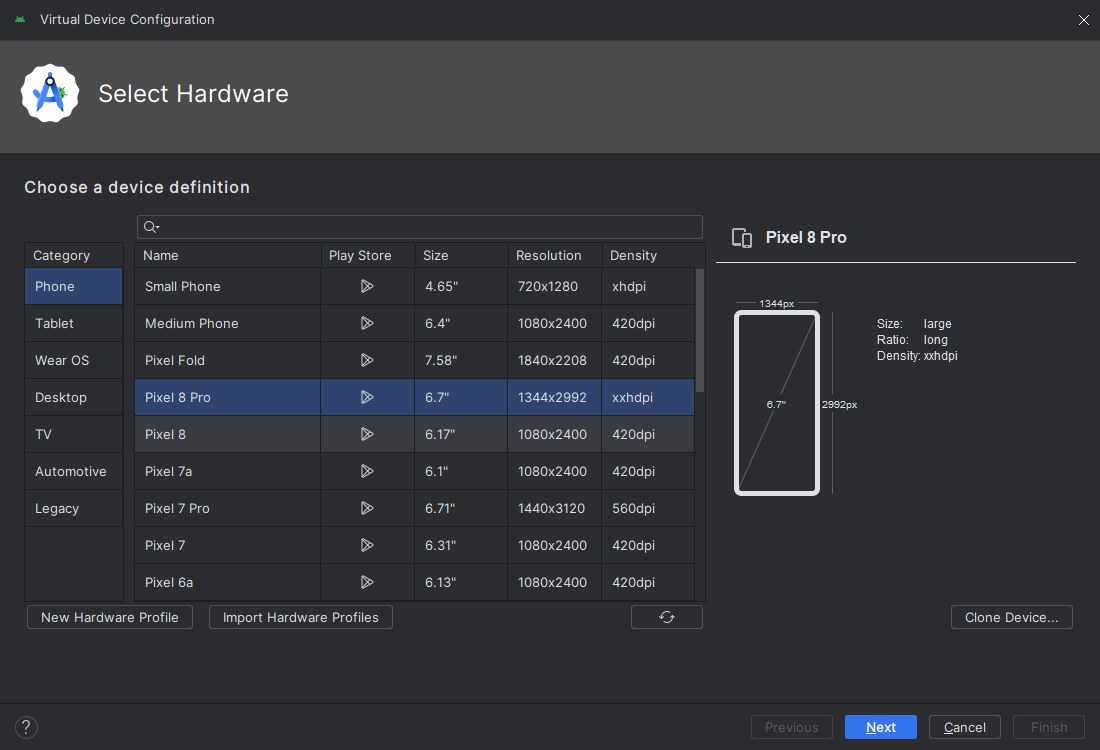1100x750 pixels.
Task: Click the Play Store icon for Pixel 7a
Action: [x=367, y=471]
